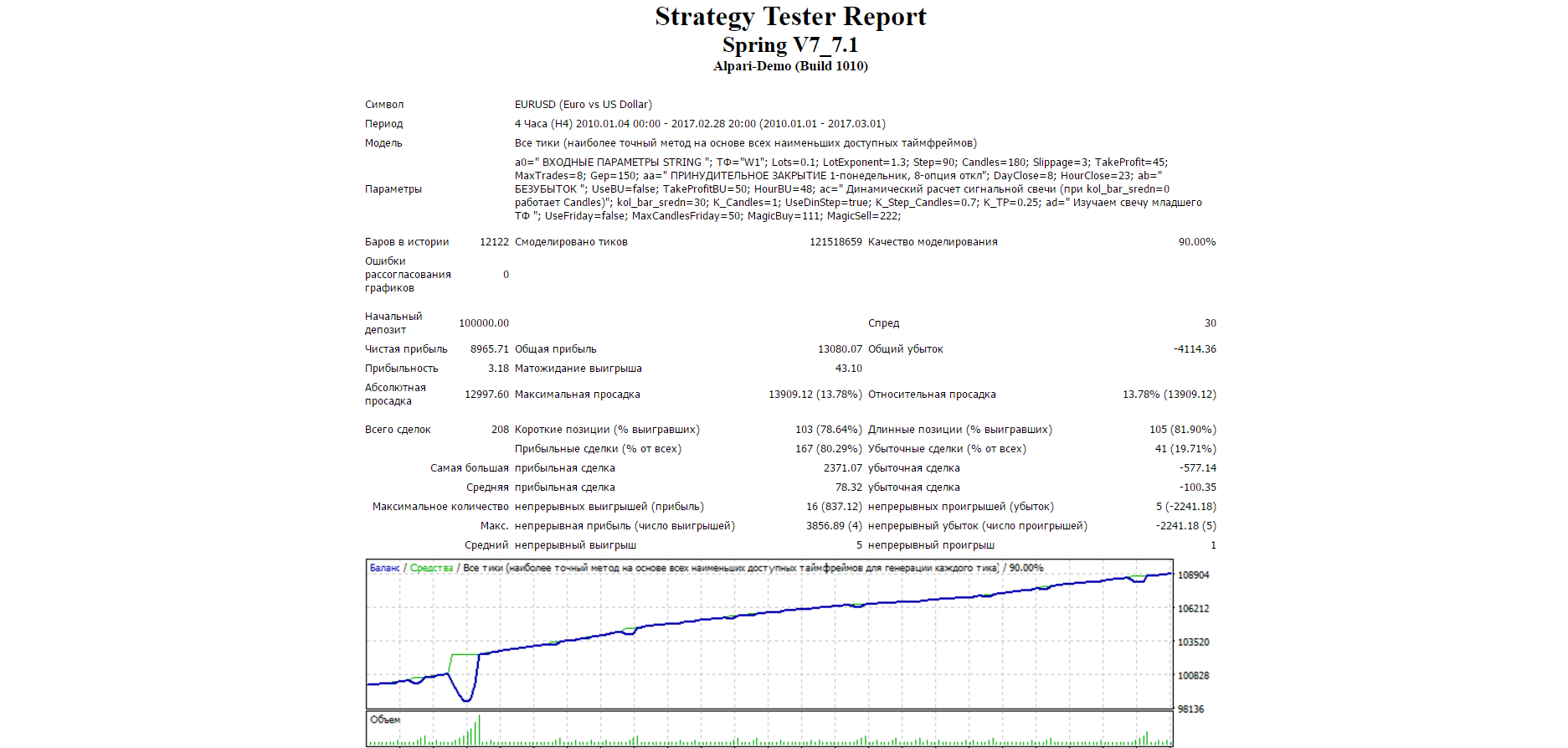1568x748 pixels.
Task: Click the Средства chart legend label
Action: (x=431, y=568)
